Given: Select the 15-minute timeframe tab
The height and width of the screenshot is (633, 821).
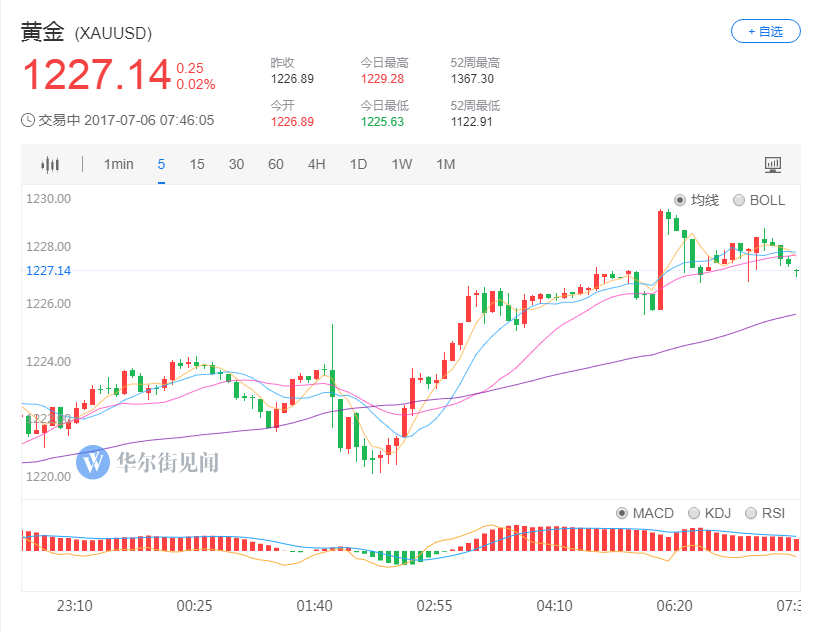Looking at the screenshot, I should coord(197,164).
